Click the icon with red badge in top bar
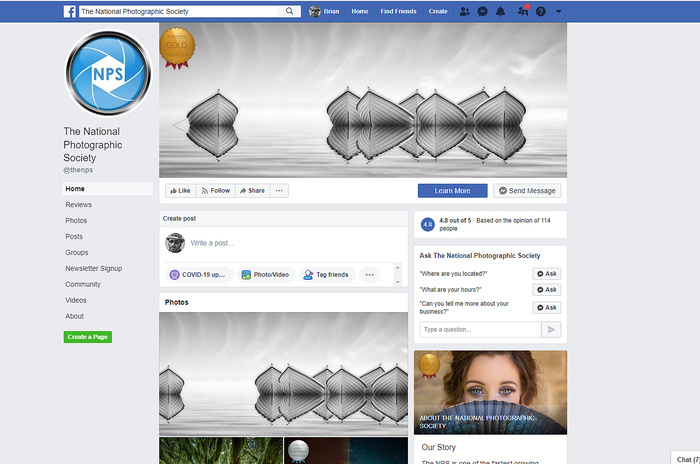This screenshot has height=464, width=700. (x=523, y=11)
